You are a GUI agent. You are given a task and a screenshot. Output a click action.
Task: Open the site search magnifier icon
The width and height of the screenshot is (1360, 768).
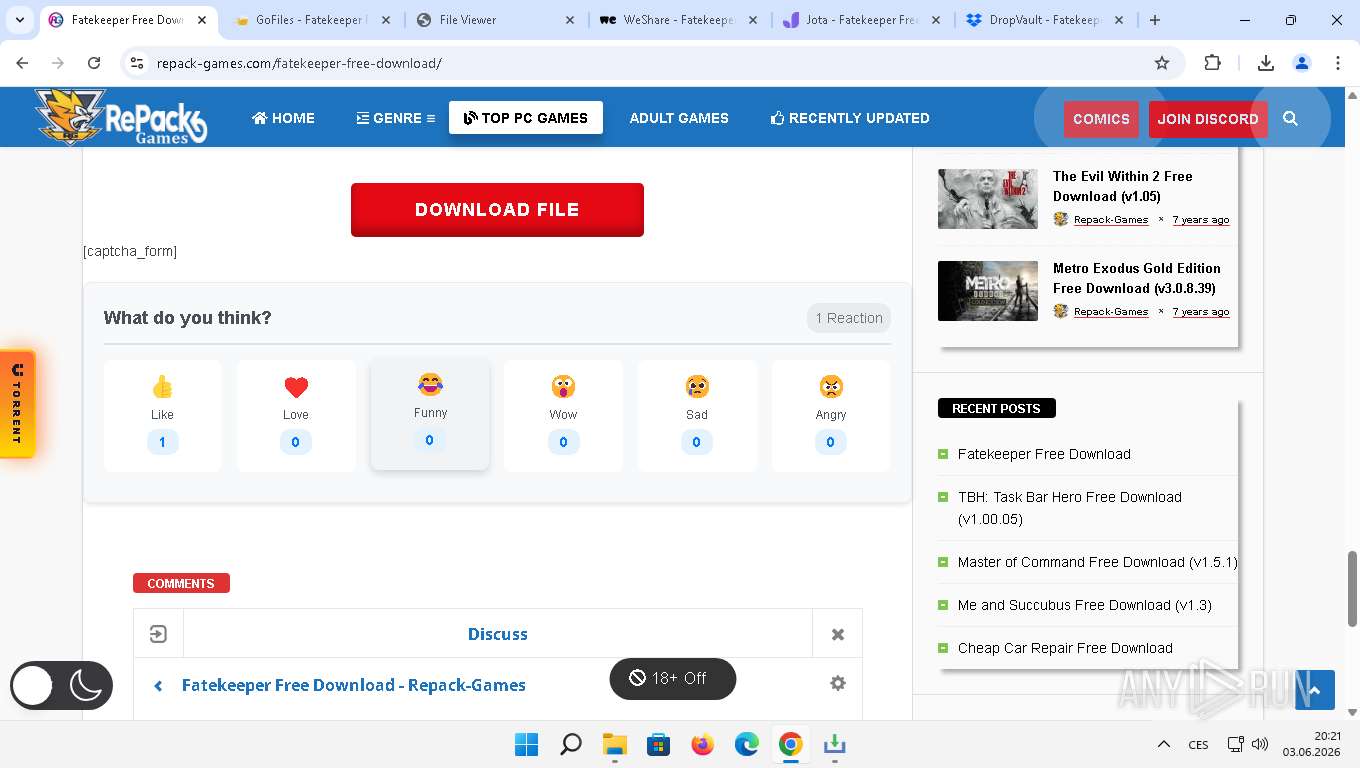tap(1290, 119)
